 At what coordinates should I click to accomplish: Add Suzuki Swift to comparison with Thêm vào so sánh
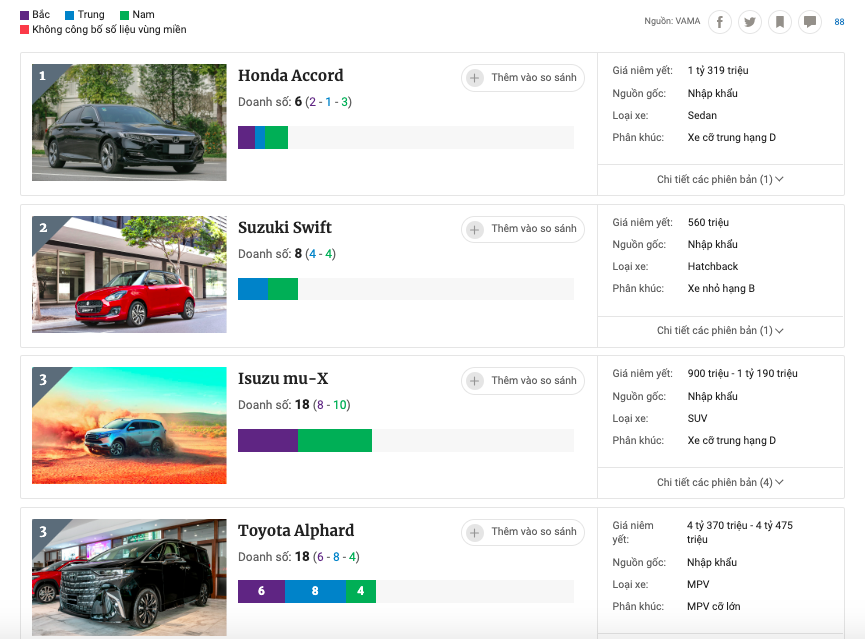(x=522, y=229)
